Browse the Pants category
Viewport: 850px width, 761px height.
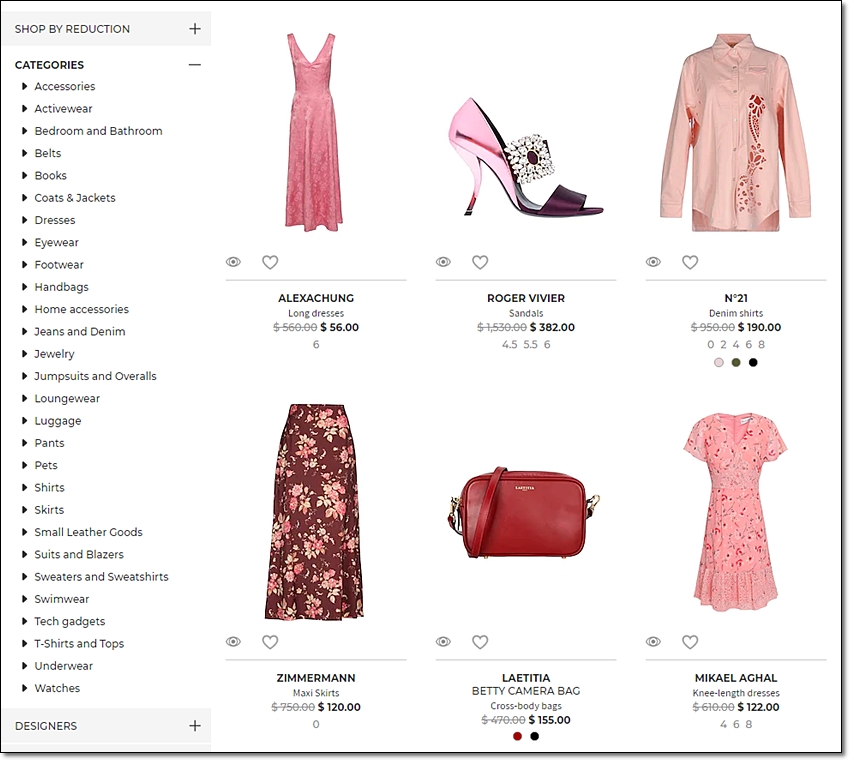pyautogui.click(x=49, y=443)
